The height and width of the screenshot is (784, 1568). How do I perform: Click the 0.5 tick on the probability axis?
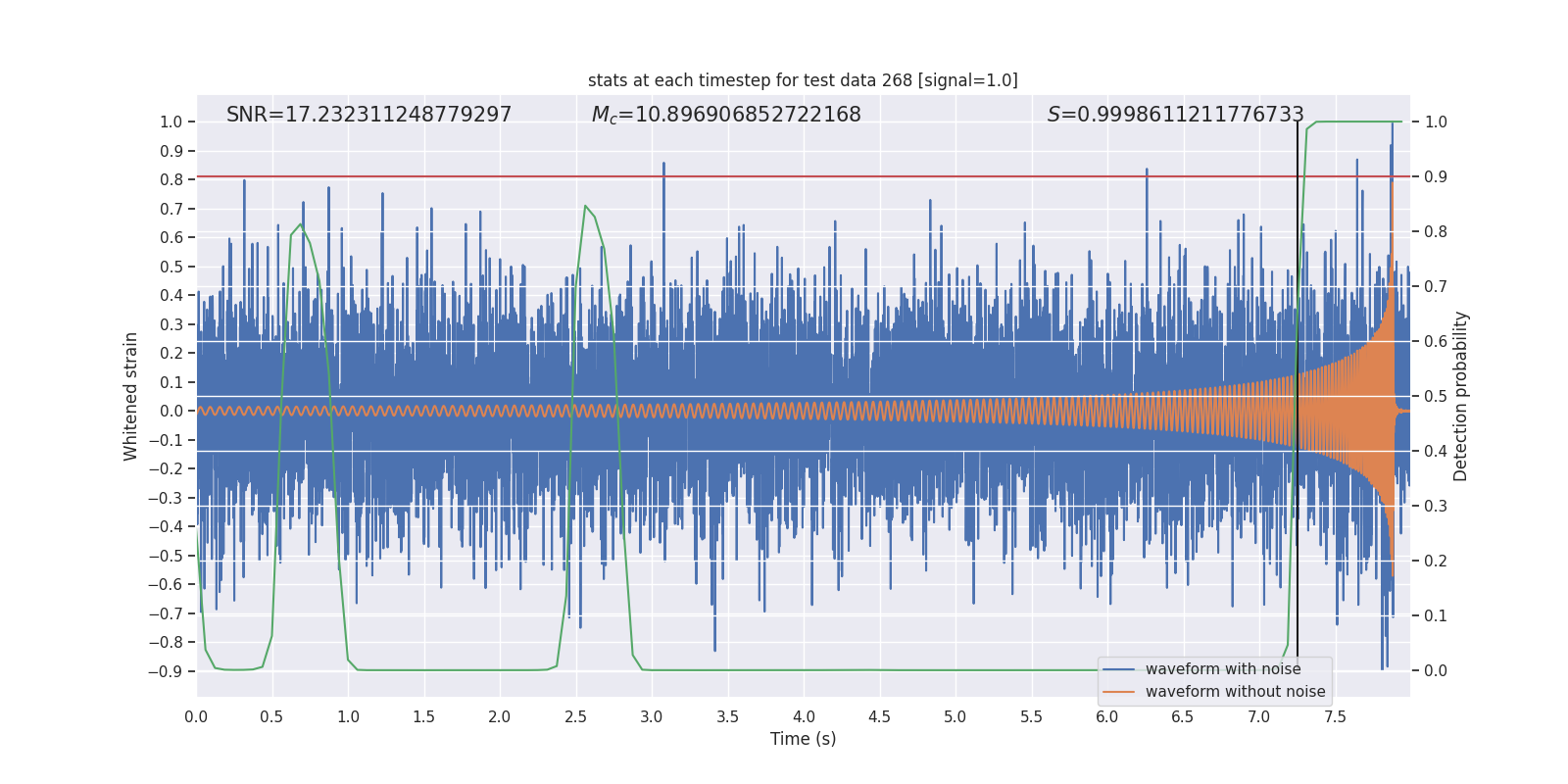click(x=1436, y=396)
